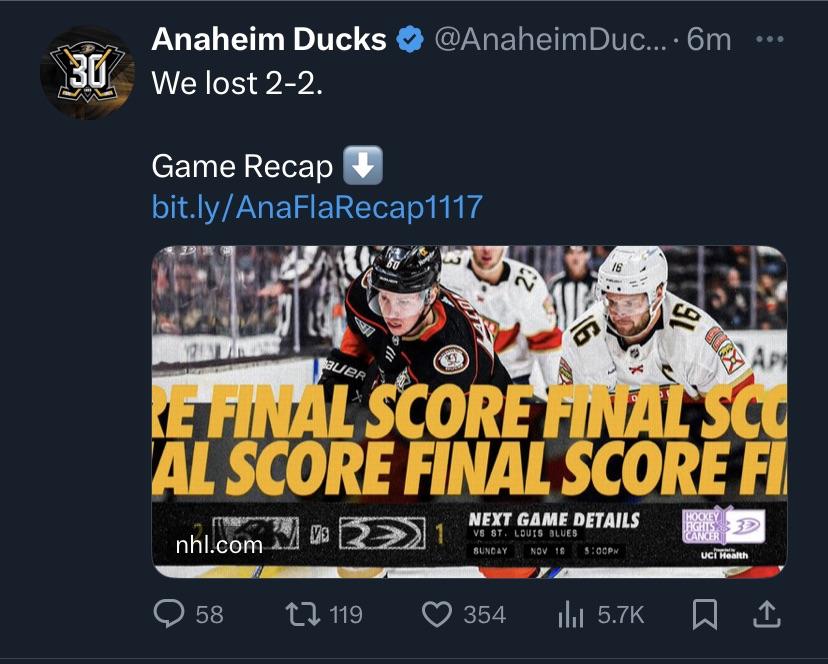The image size is (828, 664).
Task: Open the three-dot more options menu
Action: click(769, 40)
